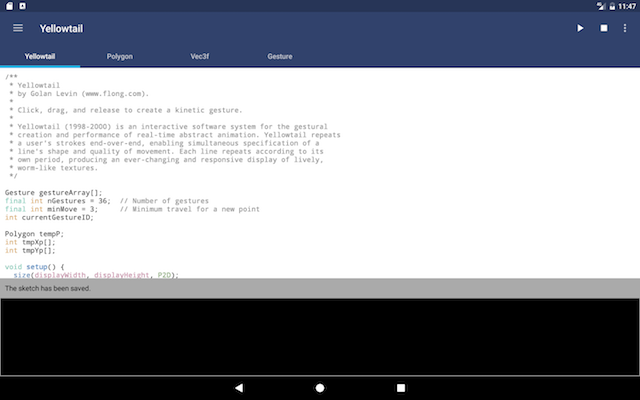
Task: Place cursor on 'Gesture gestureArray[];' line
Action: tap(54, 192)
